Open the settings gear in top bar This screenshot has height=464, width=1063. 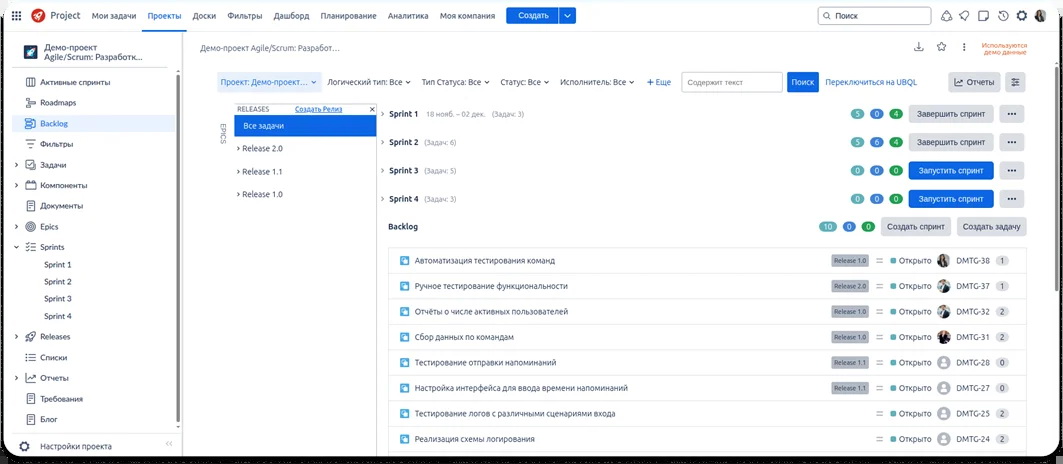point(1021,16)
